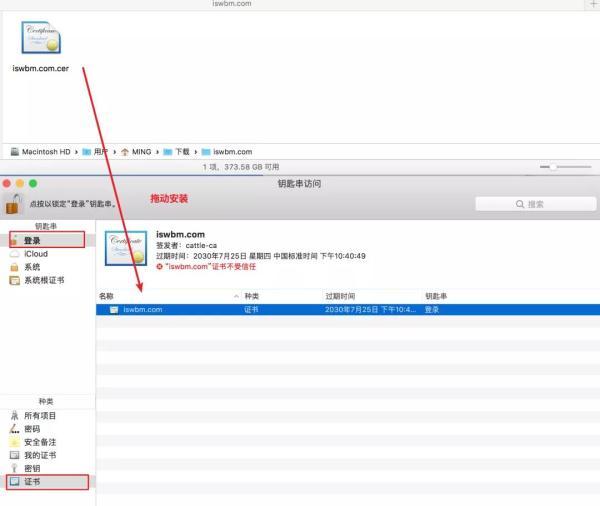
Task: Click the 系统 padlock icon in sidebar
Action: pos(14,267)
